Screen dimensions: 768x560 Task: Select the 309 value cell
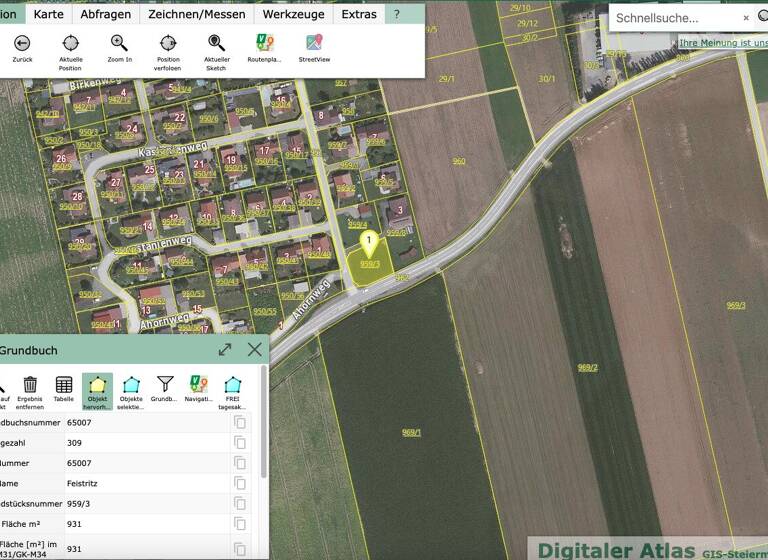pos(74,443)
